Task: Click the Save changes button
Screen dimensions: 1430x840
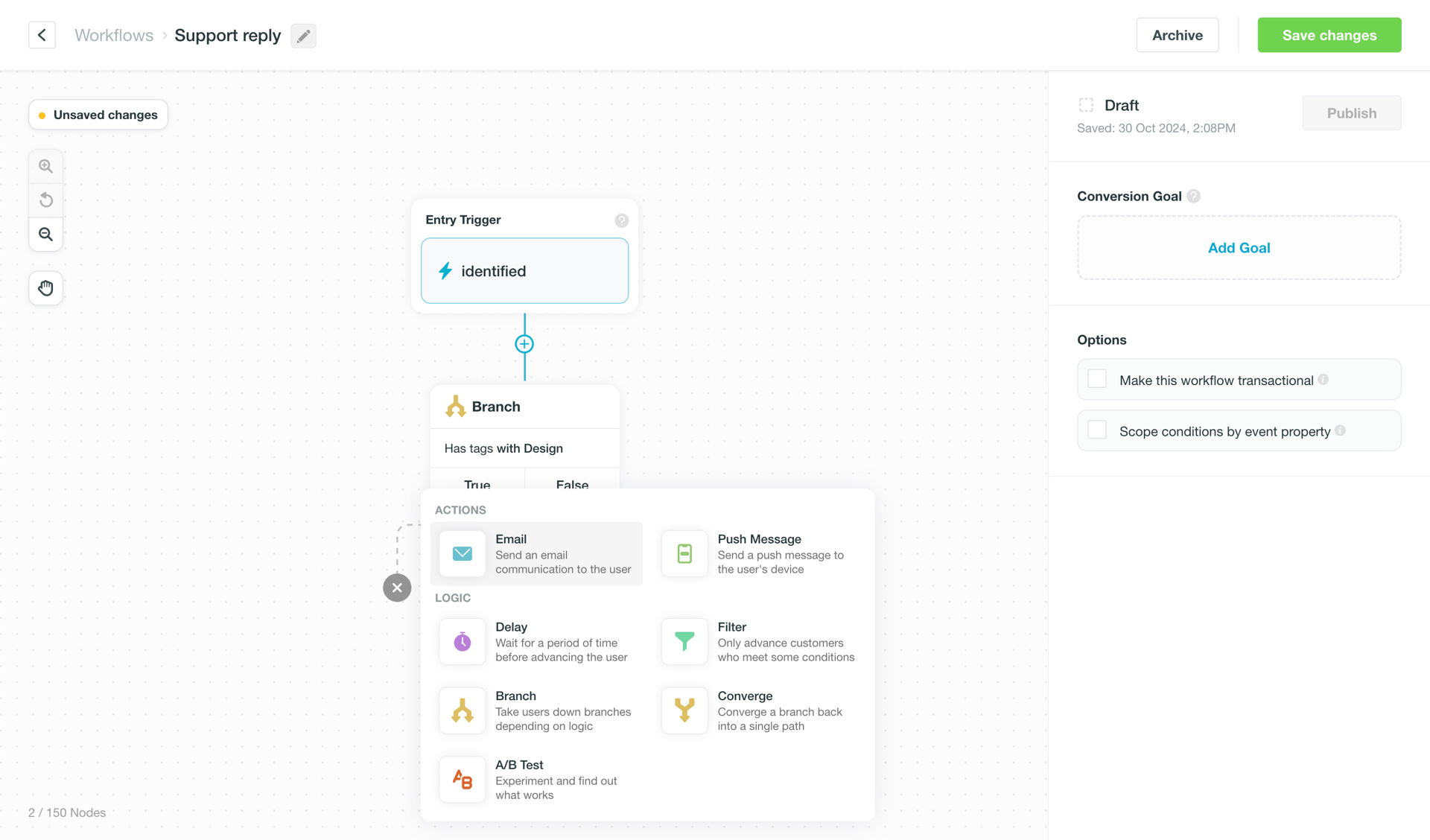Action: pos(1329,35)
